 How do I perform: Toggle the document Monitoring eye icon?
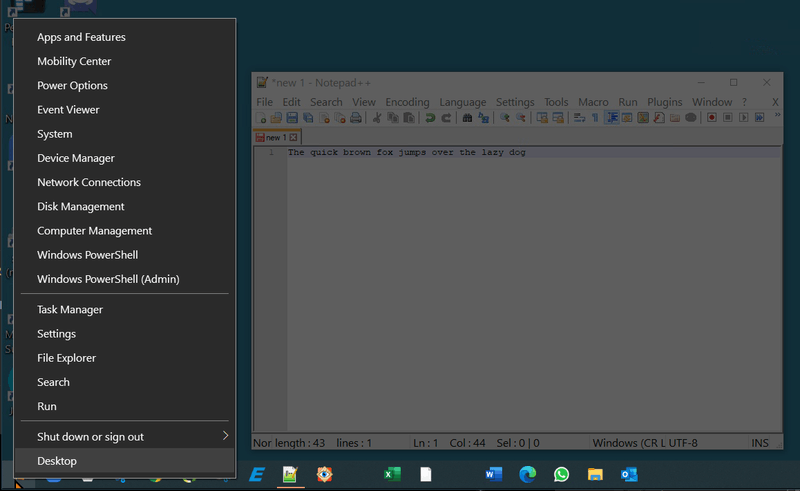click(690, 118)
